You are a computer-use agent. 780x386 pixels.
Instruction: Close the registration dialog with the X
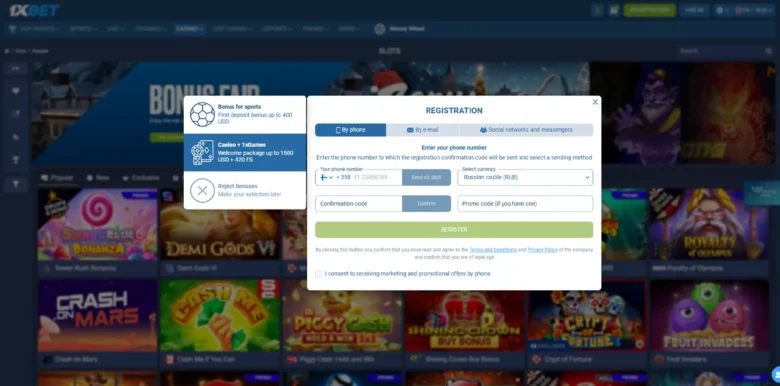[x=595, y=102]
